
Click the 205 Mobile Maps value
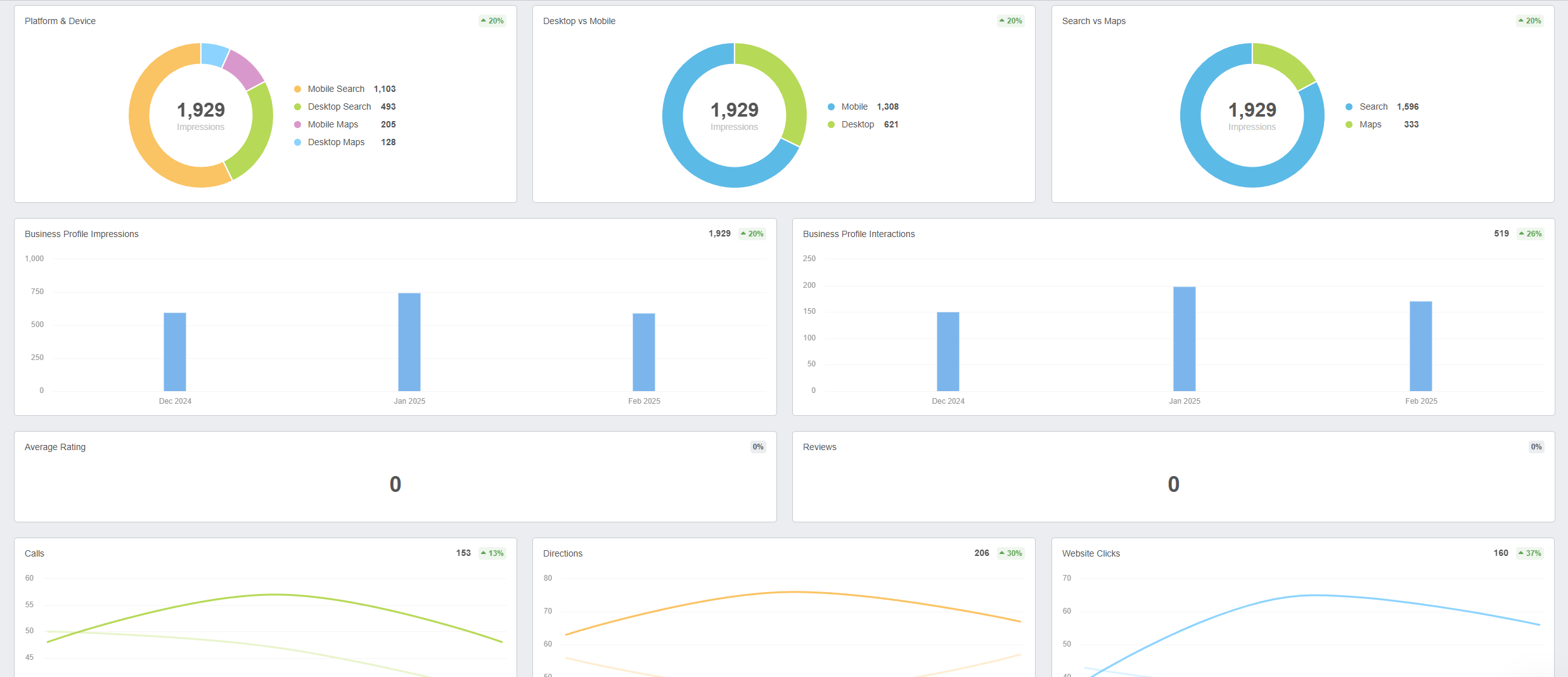[x=388, y=125]
